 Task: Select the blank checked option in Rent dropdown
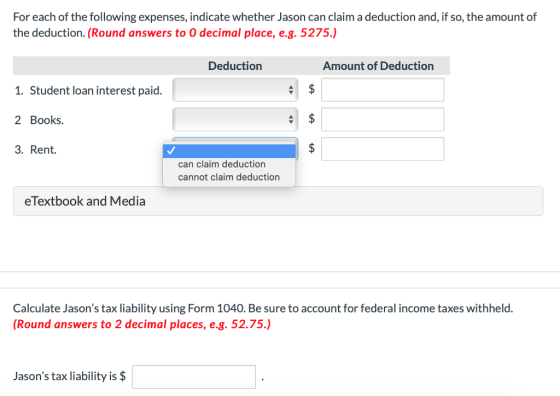(229, 151)
